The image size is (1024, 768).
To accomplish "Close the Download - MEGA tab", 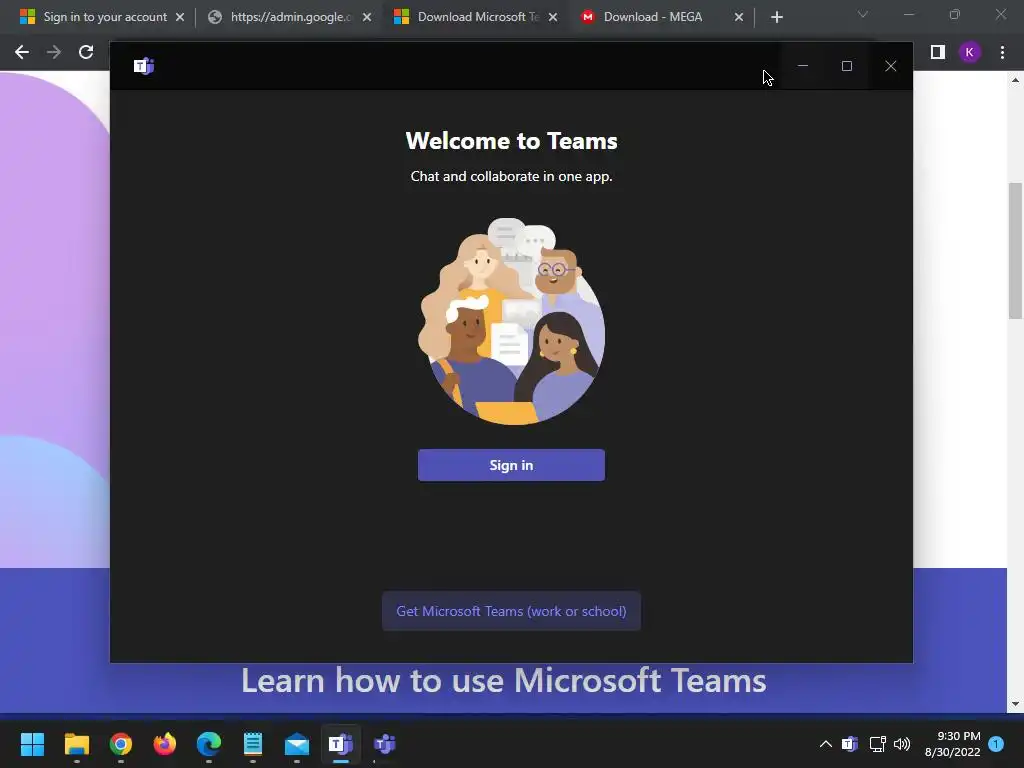I will click(x=739, y=17).
